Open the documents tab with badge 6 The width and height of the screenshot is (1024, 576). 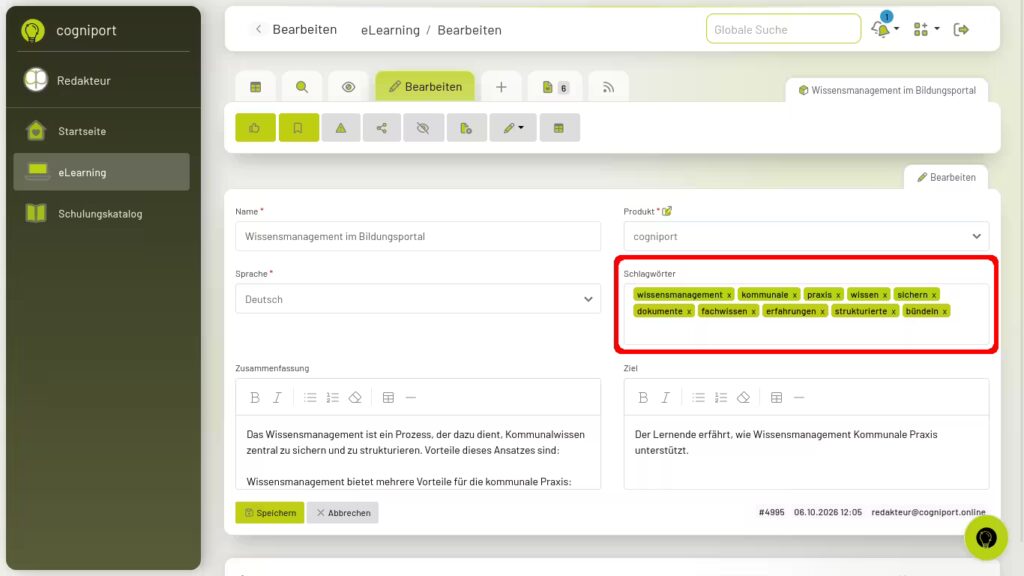554,87
